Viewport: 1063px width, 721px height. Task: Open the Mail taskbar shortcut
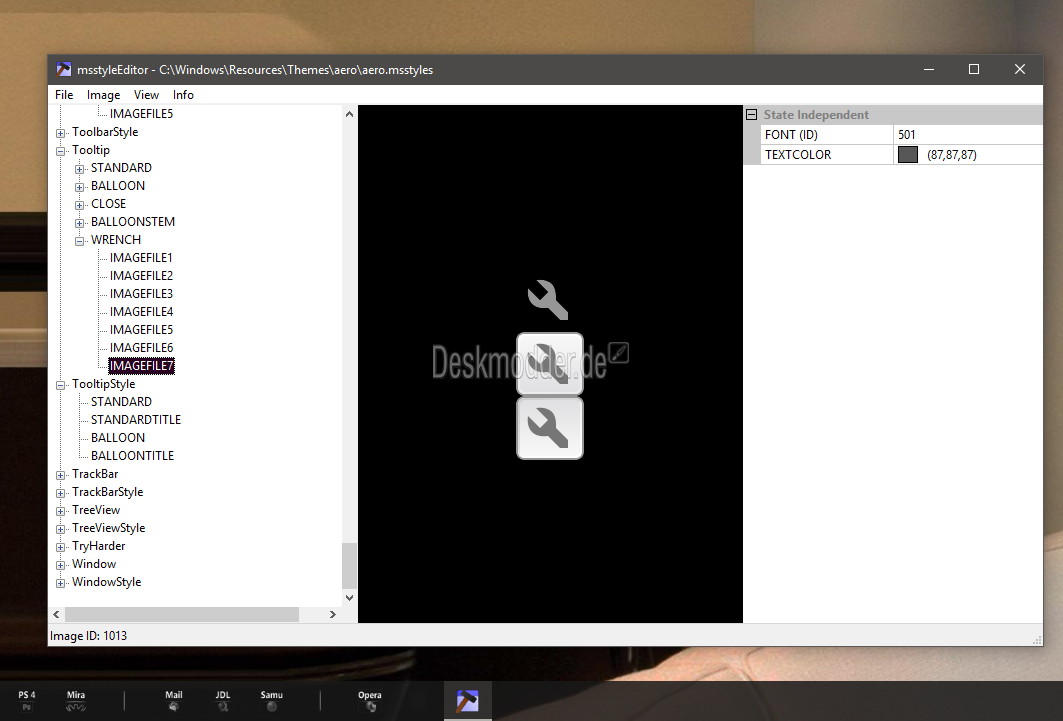pos(174,700)
